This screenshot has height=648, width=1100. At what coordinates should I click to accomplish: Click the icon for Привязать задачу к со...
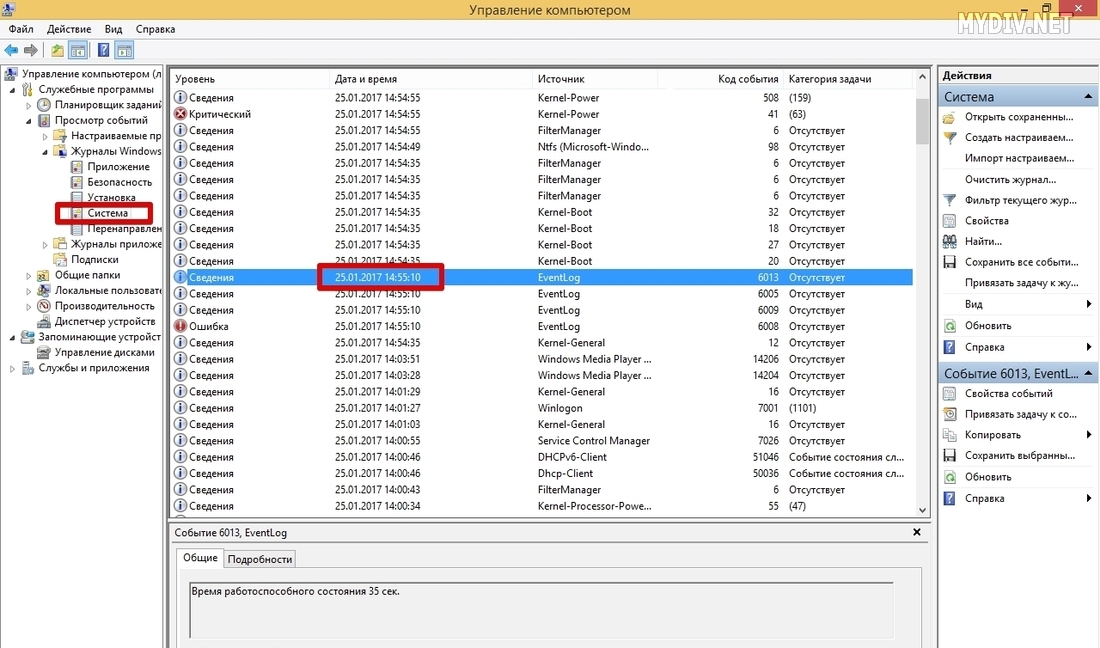click(x=949, y=414)
